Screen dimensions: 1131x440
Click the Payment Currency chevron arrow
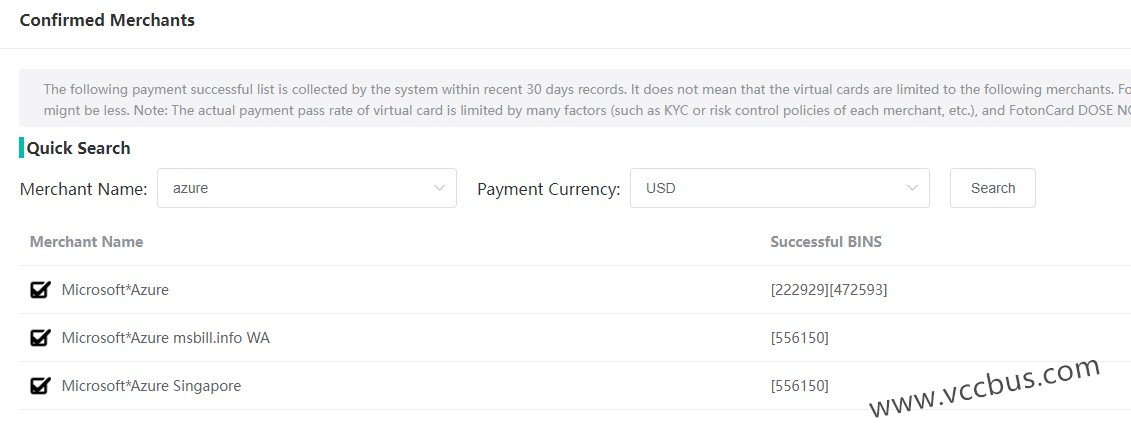coord(912,188)
